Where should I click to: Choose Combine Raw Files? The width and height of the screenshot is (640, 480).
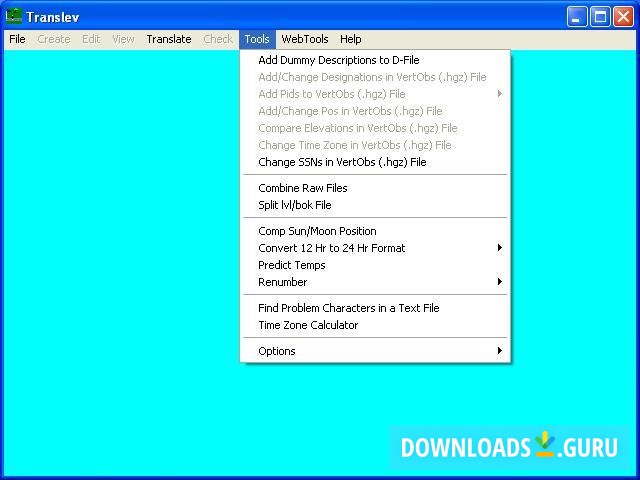click(375, 188)
